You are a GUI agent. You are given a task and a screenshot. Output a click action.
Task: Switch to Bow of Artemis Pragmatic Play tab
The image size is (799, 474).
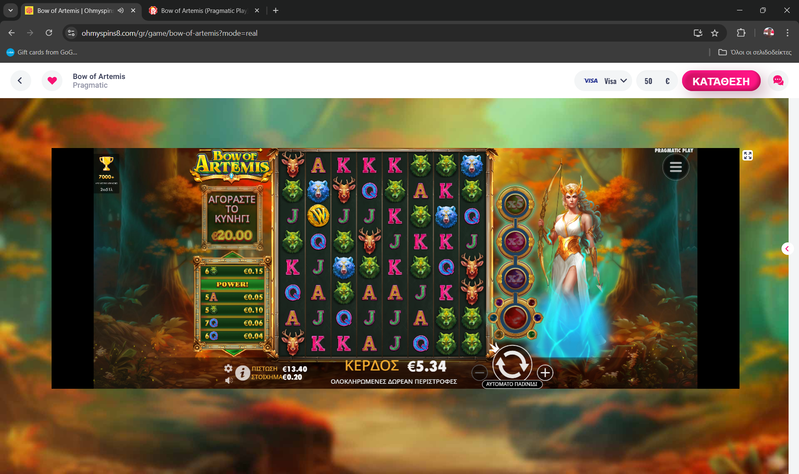tap(204, 10)
